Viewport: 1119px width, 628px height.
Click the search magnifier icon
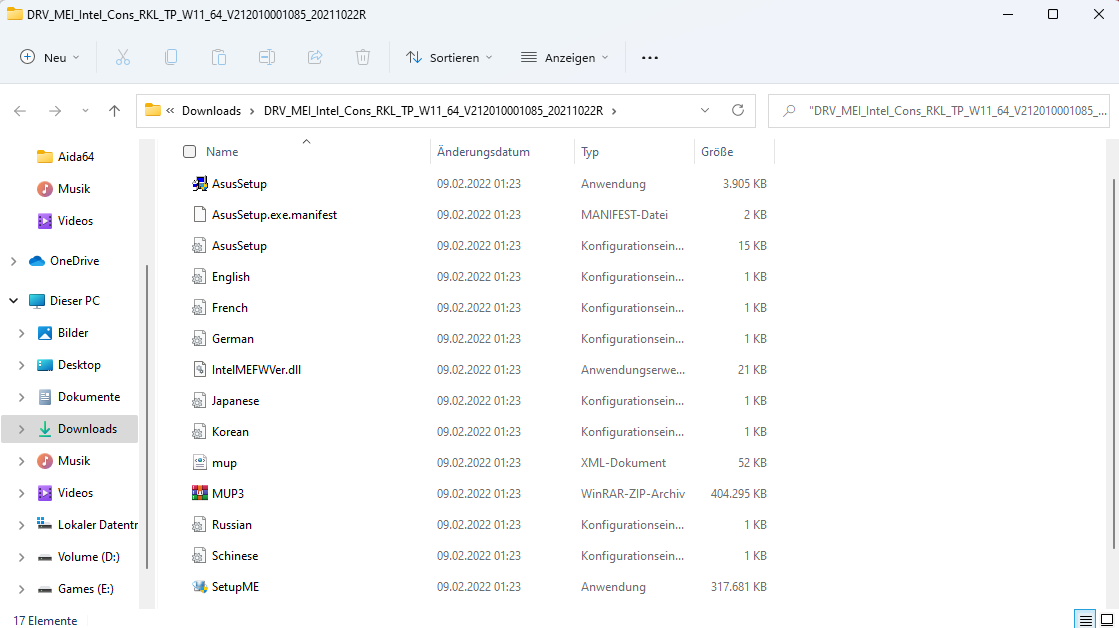(789, 111)
